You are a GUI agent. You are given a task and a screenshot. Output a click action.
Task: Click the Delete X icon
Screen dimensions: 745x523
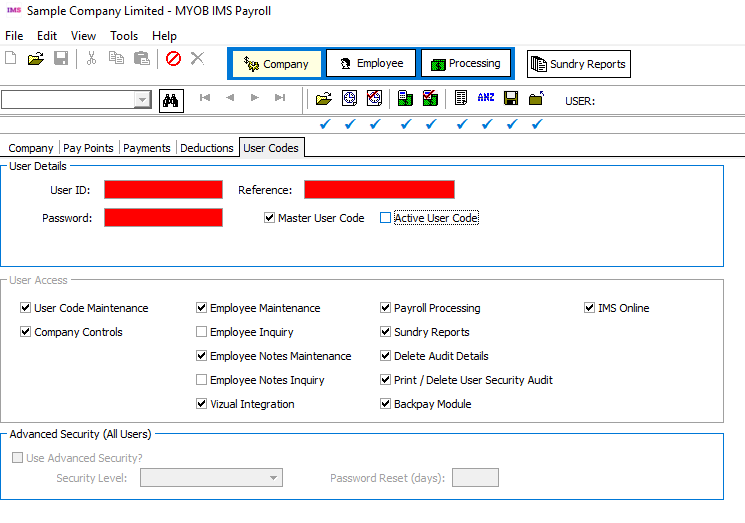point(197,58)
